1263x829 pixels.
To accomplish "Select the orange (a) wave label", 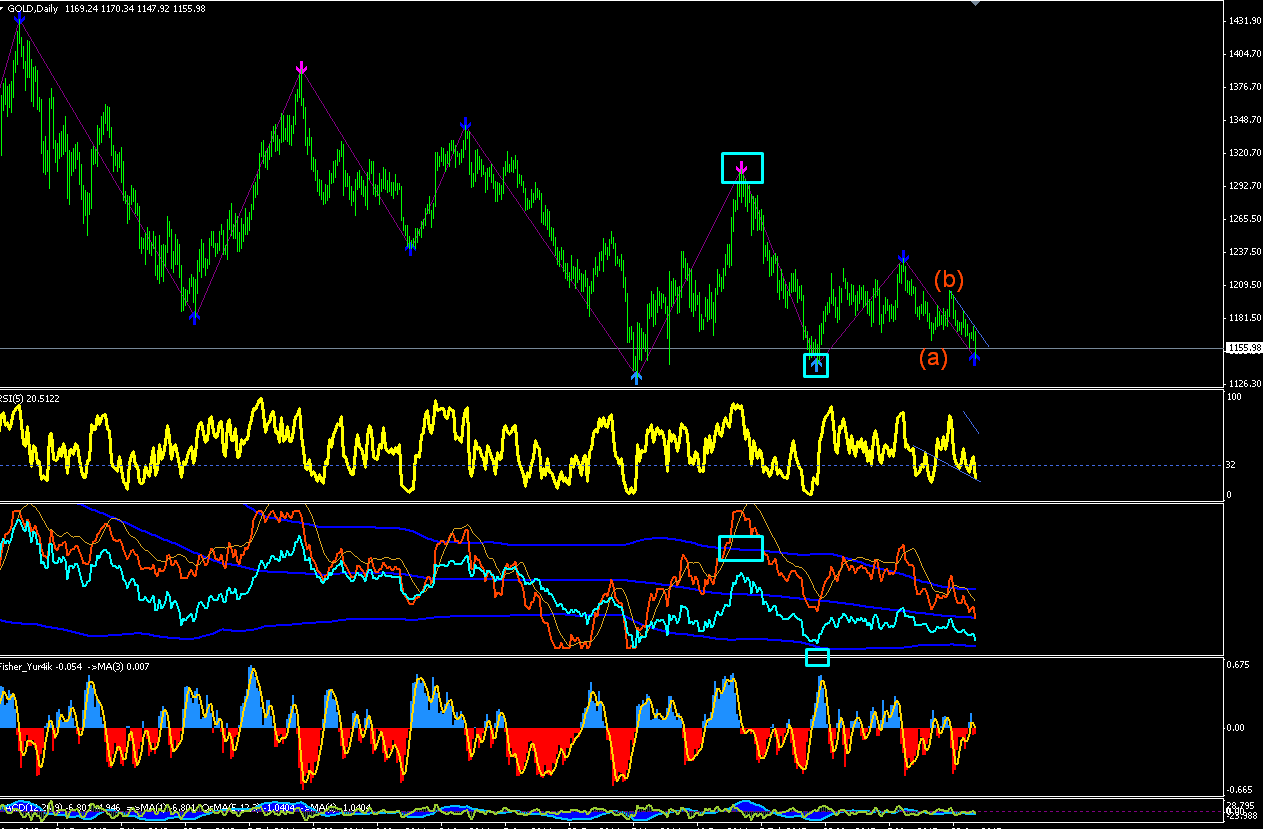I will pos(933,357).
